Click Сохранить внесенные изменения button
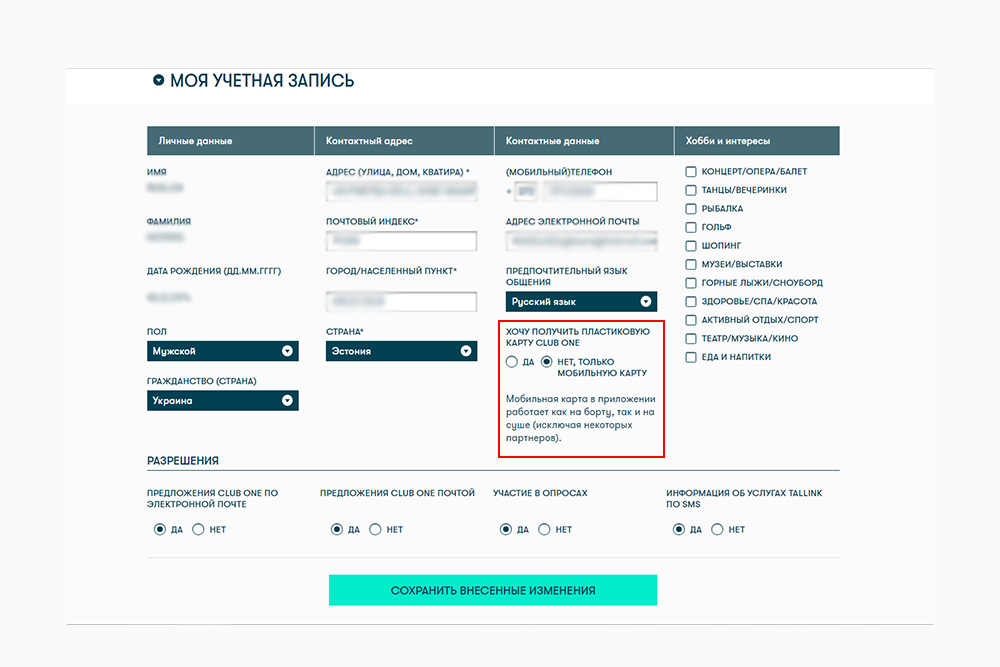The width and height of the screenshot is (1000, 667). tap(492, 590)
